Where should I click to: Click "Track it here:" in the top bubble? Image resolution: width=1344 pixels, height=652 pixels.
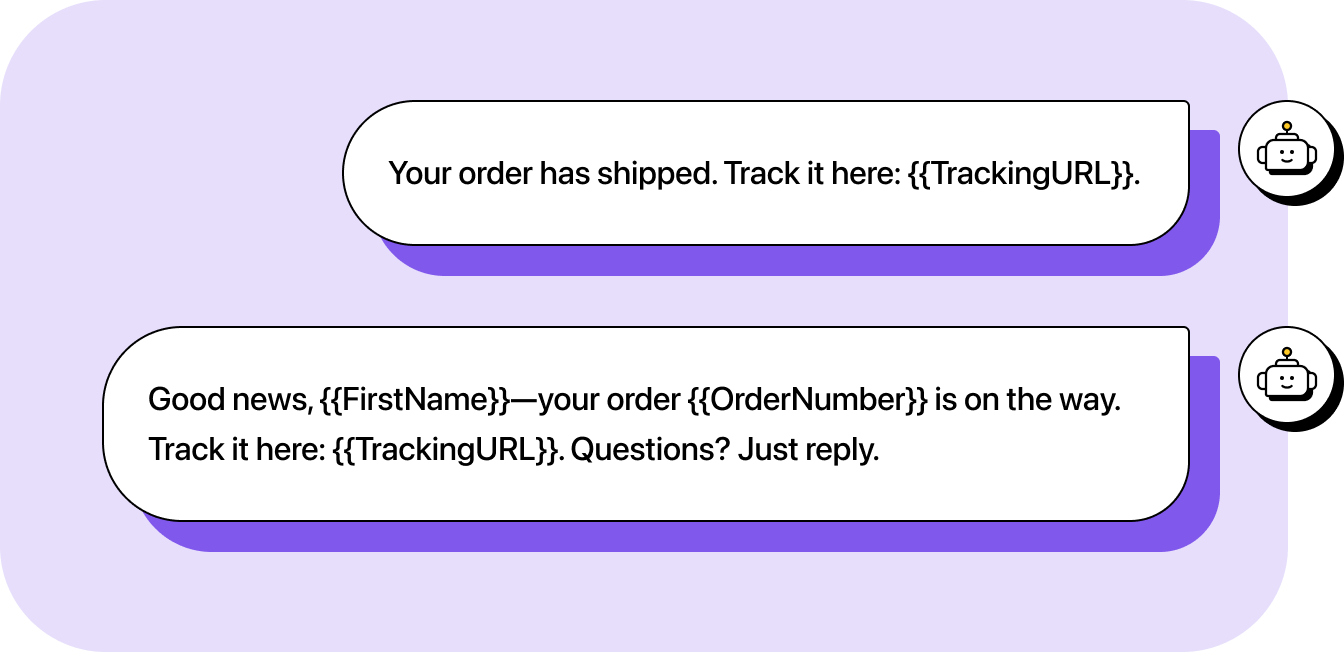coord(812,173)
